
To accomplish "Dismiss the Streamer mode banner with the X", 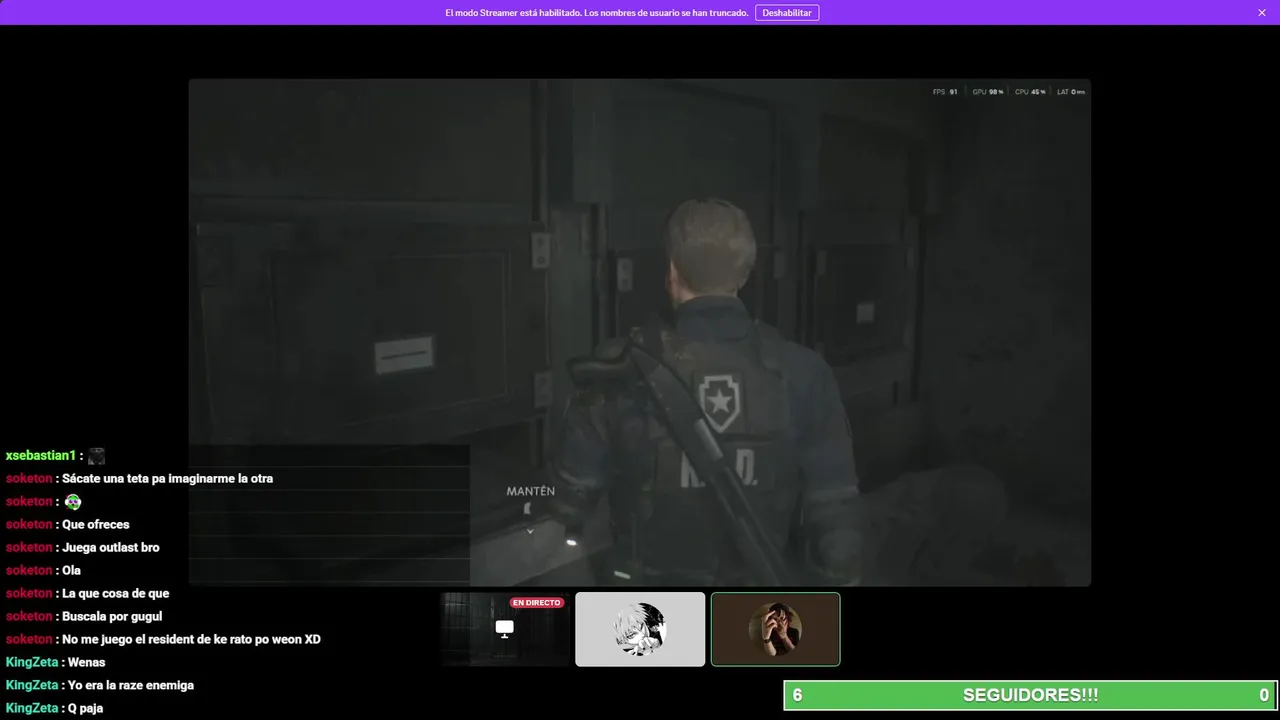I will click(1262, 13).
